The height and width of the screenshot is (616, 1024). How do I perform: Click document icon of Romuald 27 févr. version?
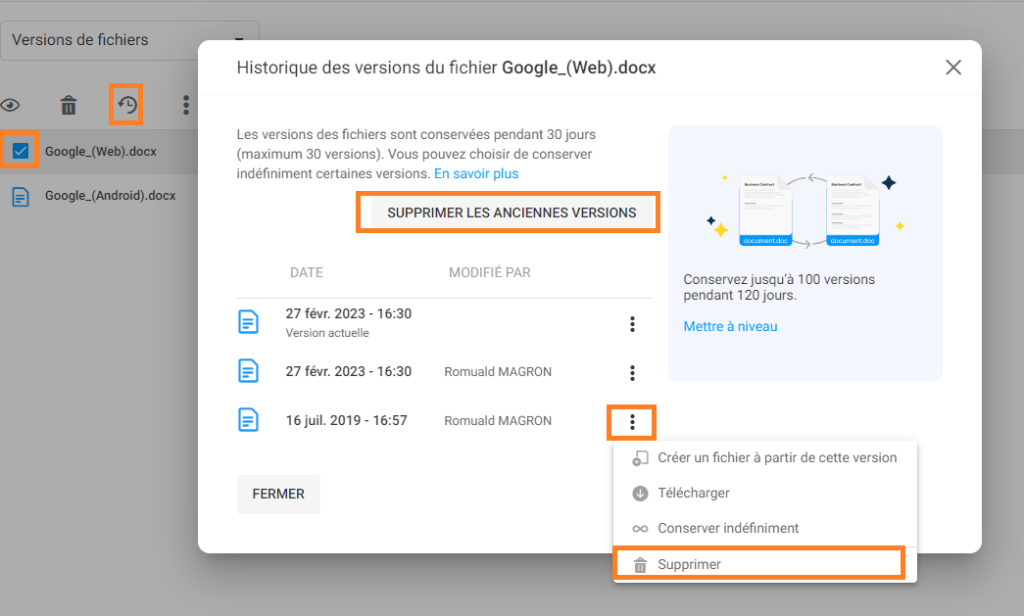248,371
